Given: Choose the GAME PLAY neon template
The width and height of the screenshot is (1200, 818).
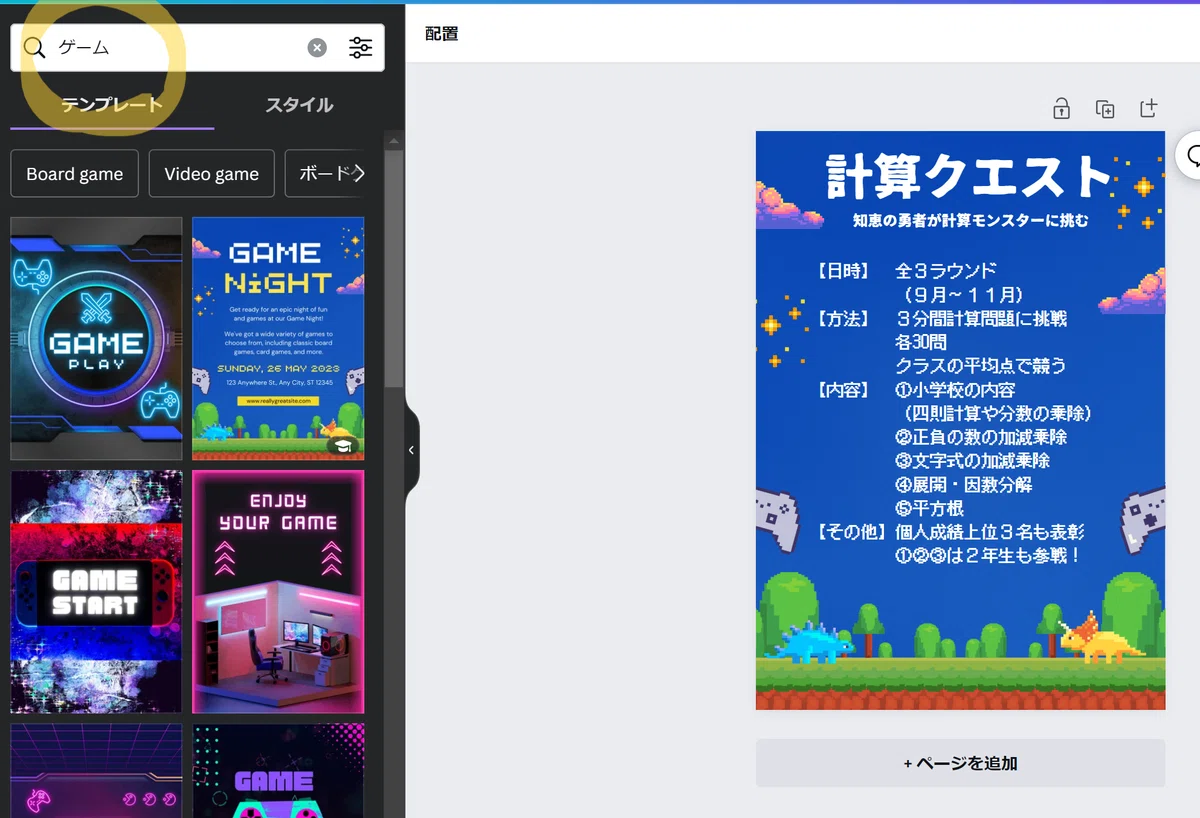Looking at the screenshot, I should [96, 338].
